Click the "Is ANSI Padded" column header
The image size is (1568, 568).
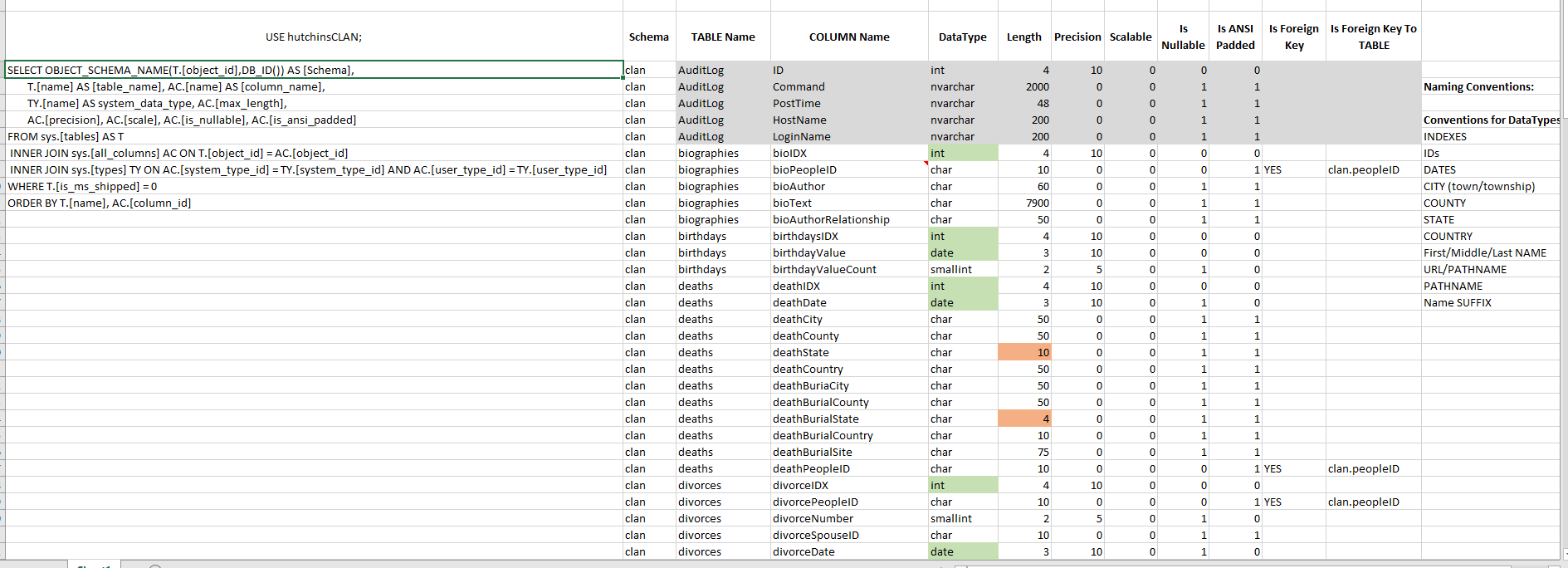[x=1235, y=37]
